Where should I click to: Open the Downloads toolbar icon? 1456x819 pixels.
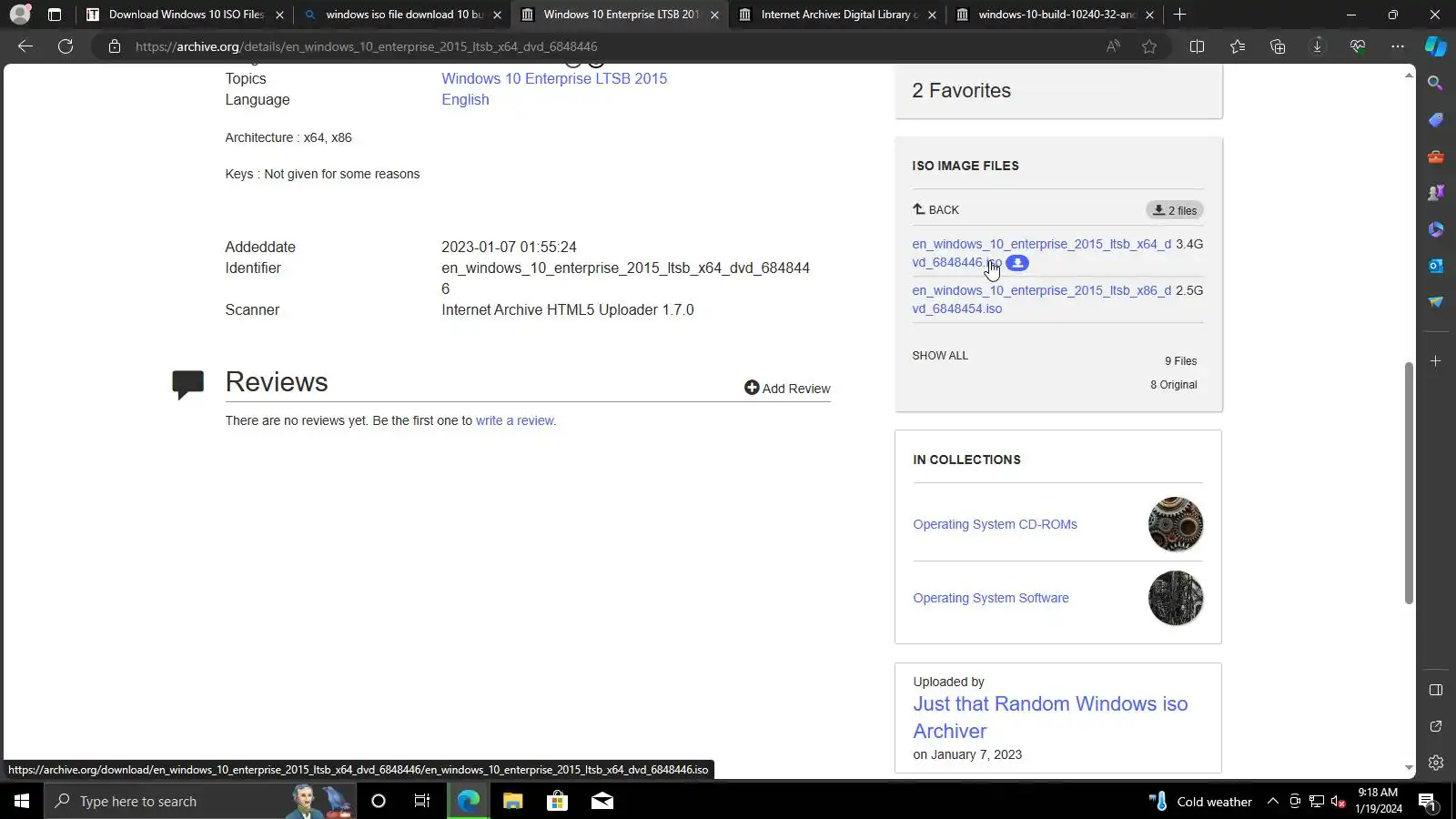pyautogui.click(x=1318, y=46)
